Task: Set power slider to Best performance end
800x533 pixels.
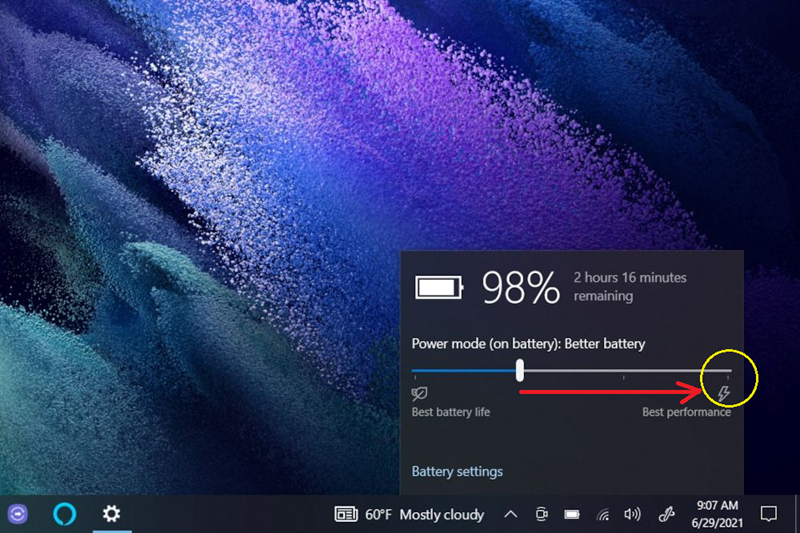Action: (x=727, y=371)
